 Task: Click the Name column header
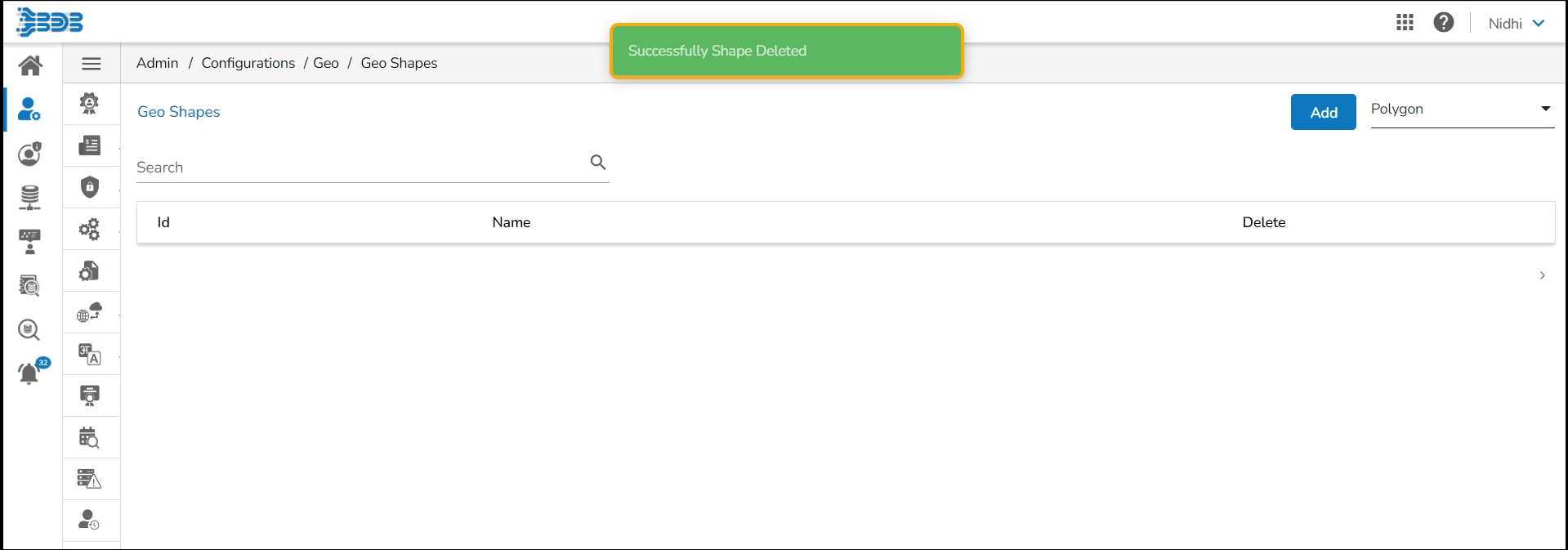click(x=511, y=222)
